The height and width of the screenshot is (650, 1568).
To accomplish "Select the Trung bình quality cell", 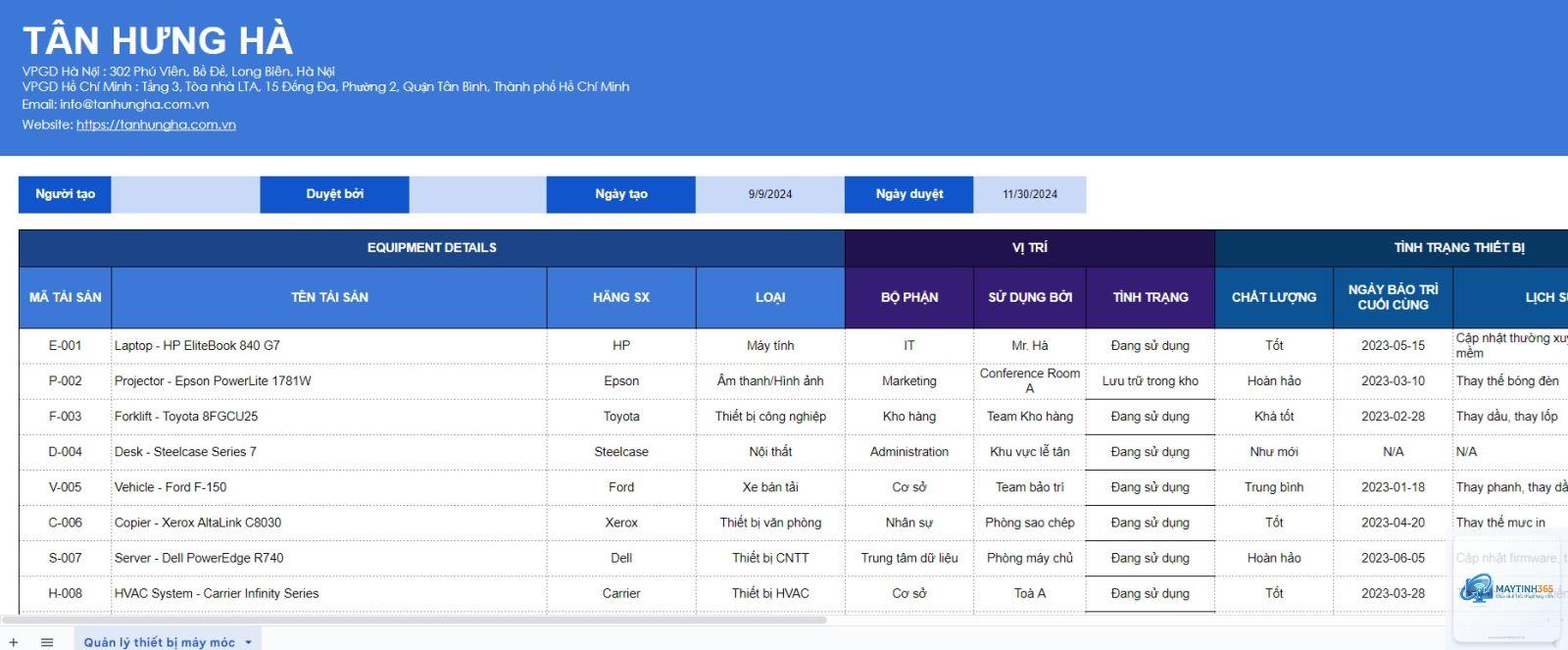I will 1274,487.
